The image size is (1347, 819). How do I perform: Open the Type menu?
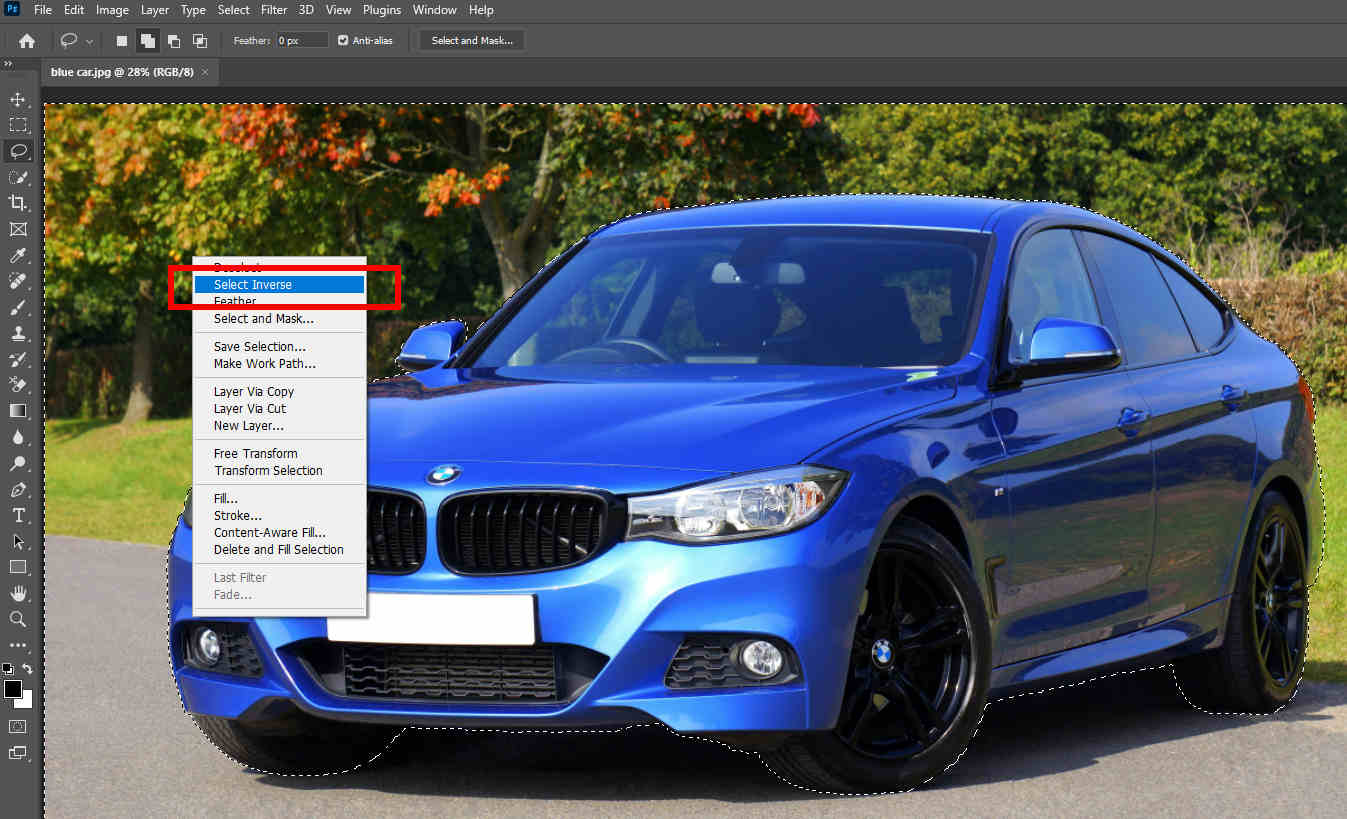pyautogui.click(x=193, y=10)
